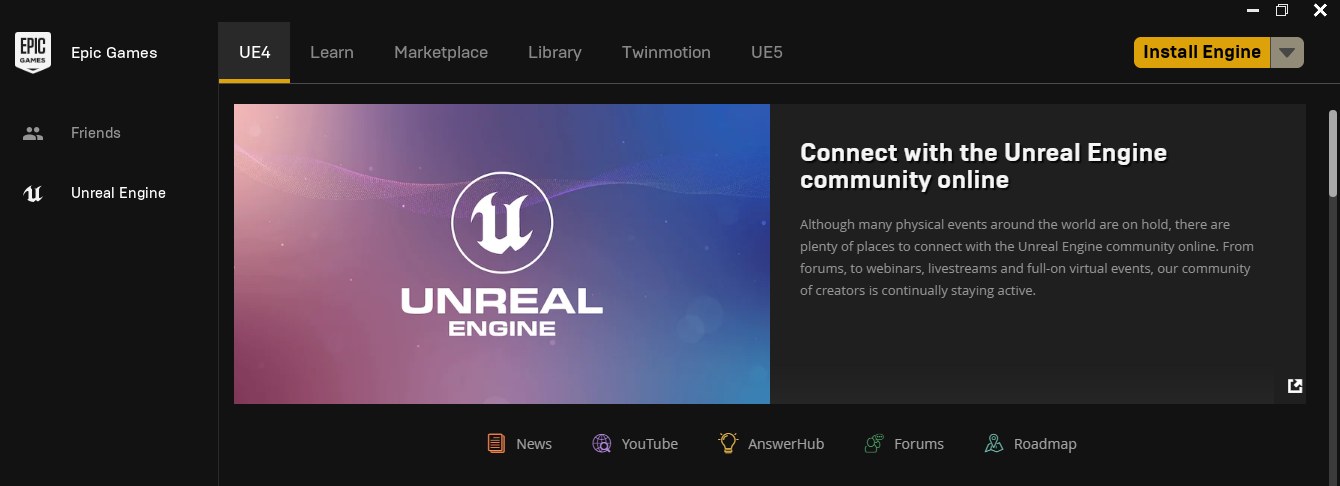Open the Learn tab

pos(332,52)
